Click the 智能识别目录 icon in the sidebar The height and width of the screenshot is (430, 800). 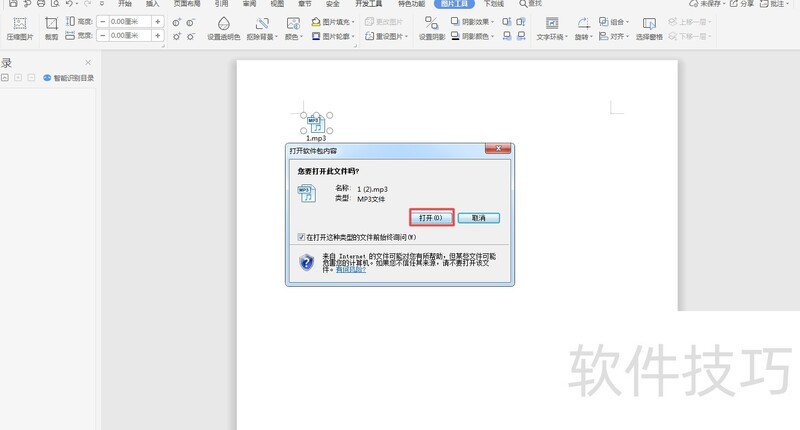pos(47,78)
